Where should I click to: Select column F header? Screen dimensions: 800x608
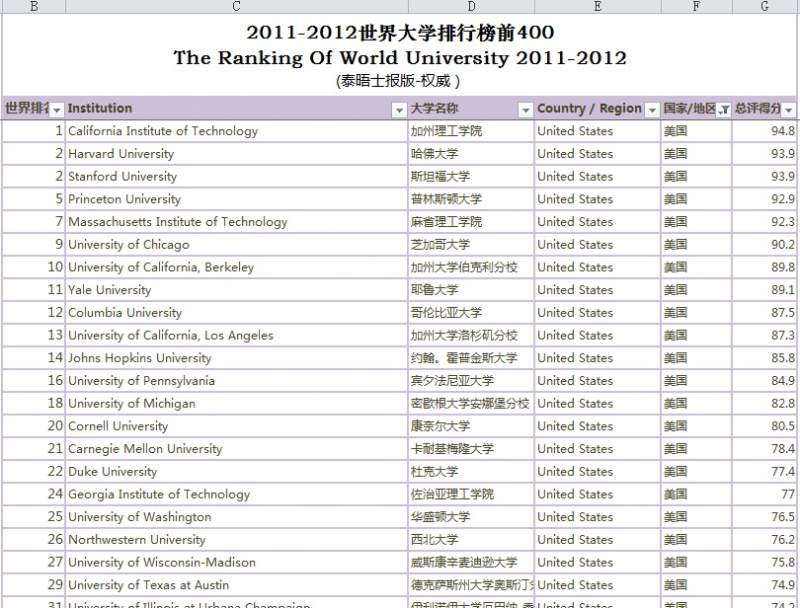696,6
